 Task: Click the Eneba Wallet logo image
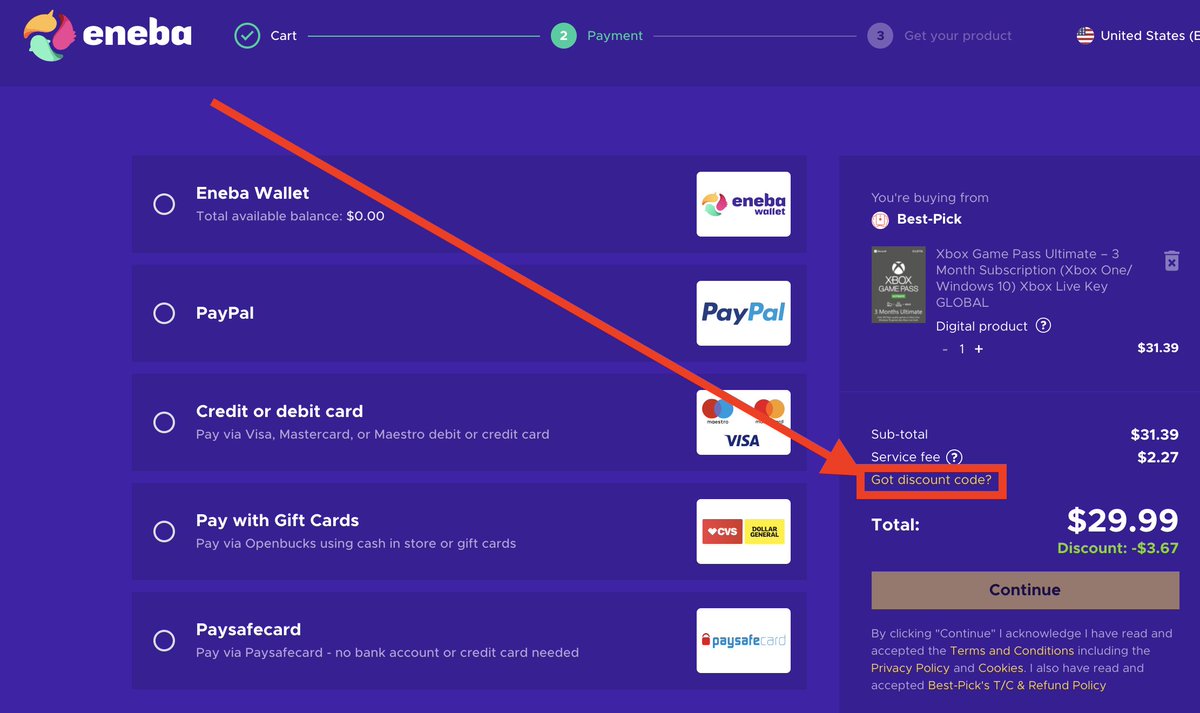(x=743, y=204)
